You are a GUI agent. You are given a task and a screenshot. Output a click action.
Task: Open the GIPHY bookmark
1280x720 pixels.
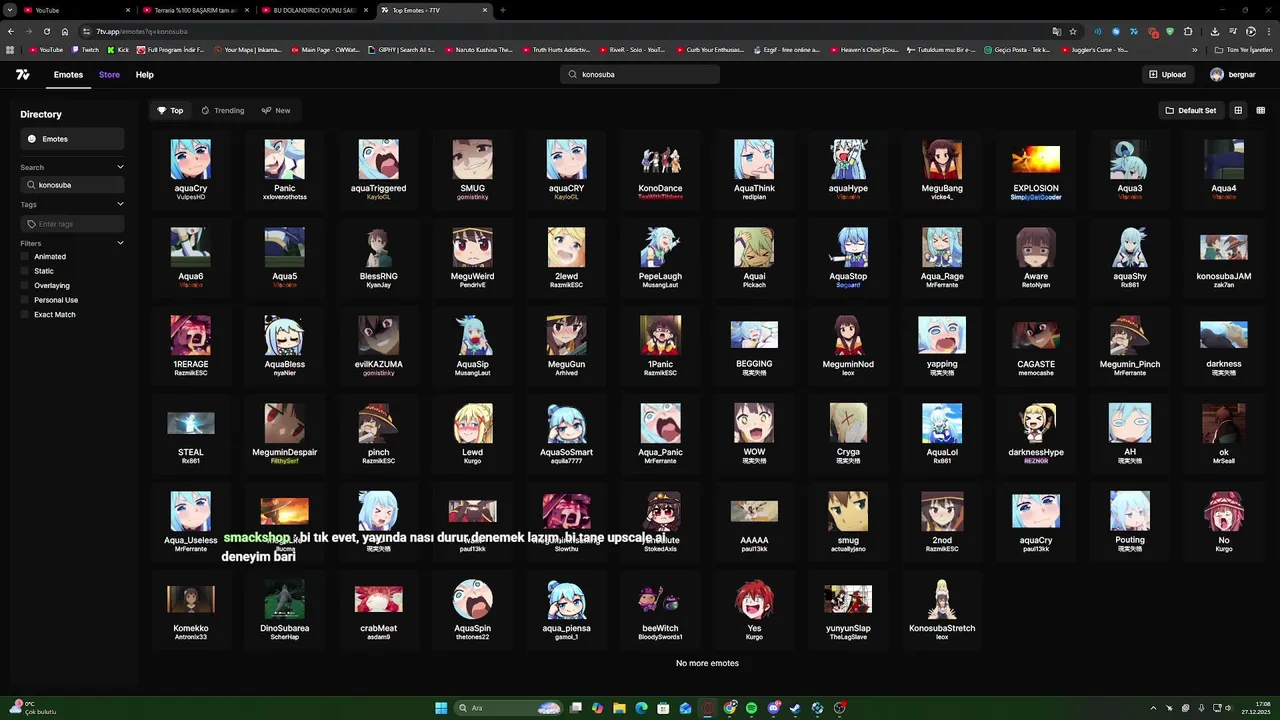[x=401, y=49]
